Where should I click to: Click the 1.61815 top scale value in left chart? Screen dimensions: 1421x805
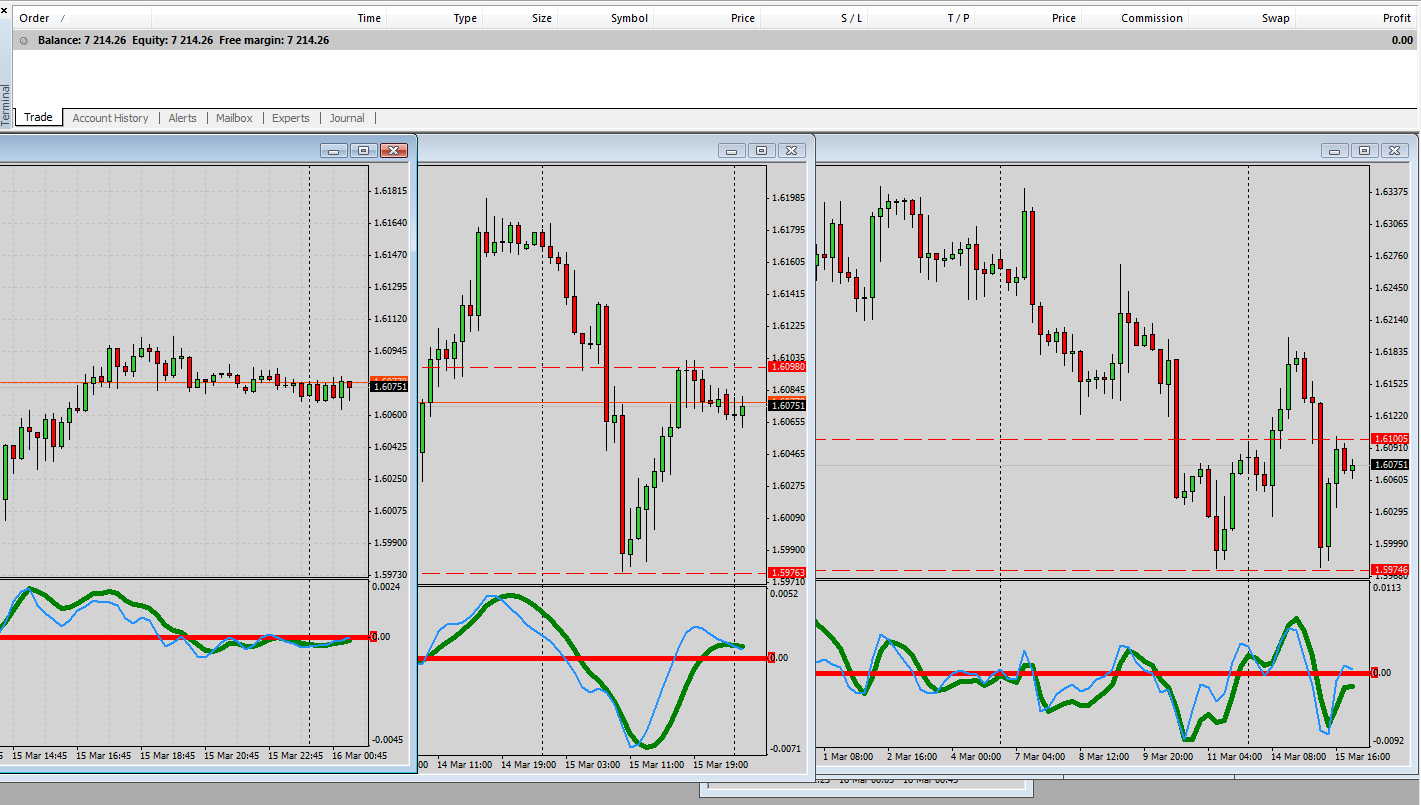coord(390,190)
